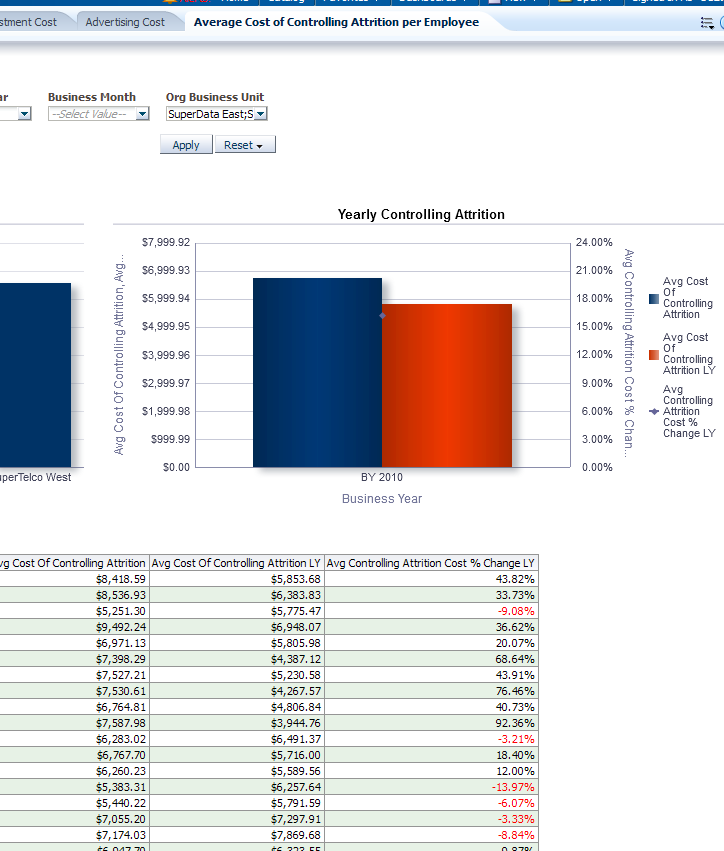This screenshot has width=724, height=851.
Task: Expand the Org Business Unit dropdown
Action: (x=261, y=114)
